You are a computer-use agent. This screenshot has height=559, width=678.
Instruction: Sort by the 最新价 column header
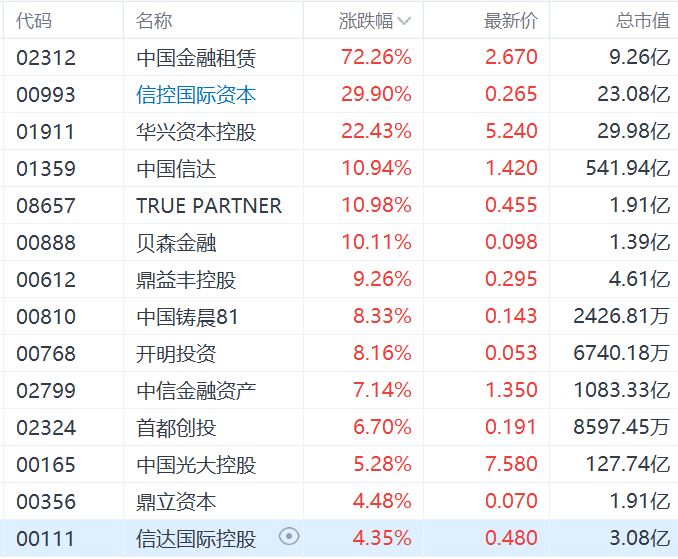[x=511, y=21]
